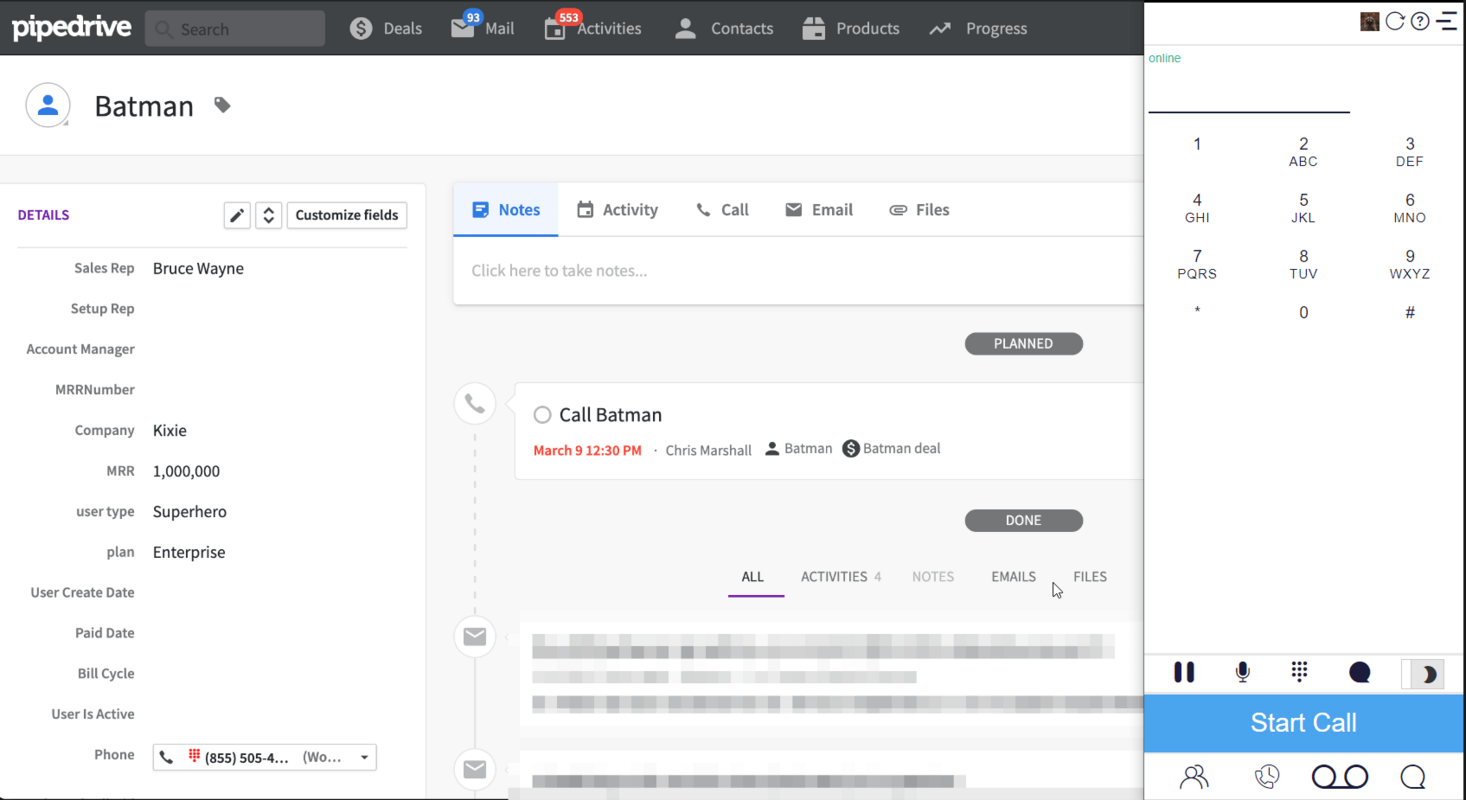Mark the Call Batman activity as done
Viewport: 1466px width, 800px height.
point(542,414)
